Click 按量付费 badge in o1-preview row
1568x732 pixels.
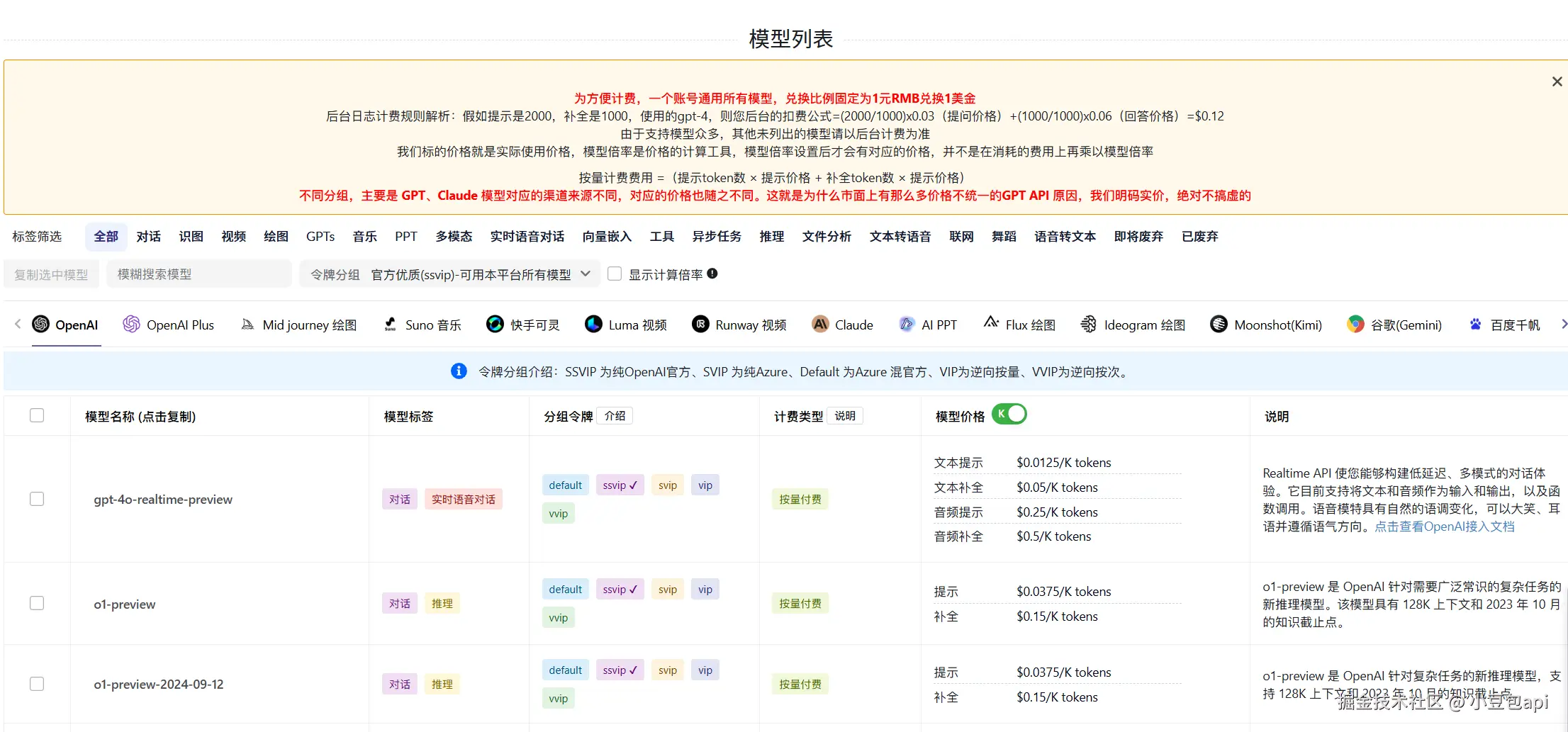coord(800,604)
